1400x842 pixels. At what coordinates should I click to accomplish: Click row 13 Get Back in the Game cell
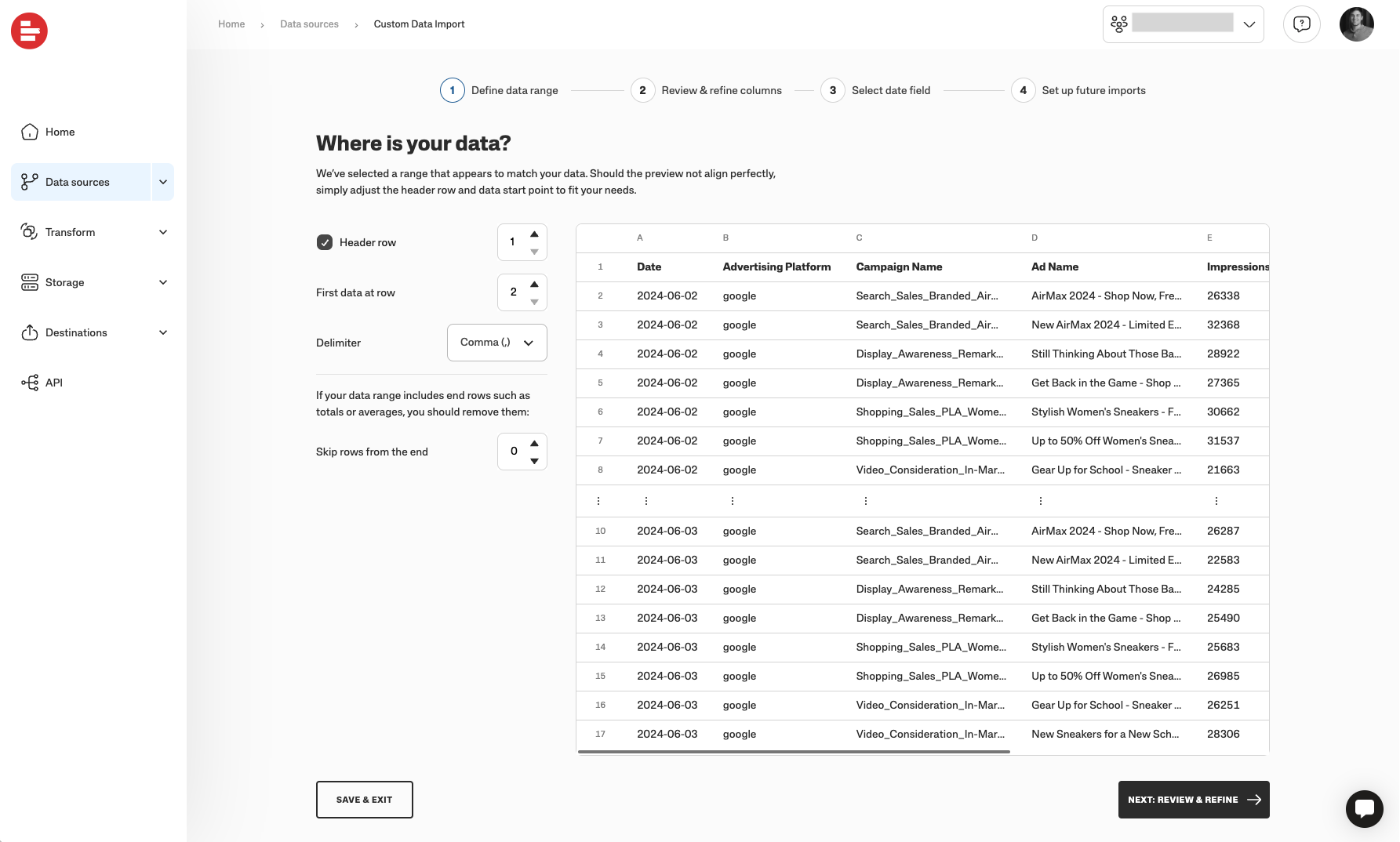click(x=1106, y=618)
